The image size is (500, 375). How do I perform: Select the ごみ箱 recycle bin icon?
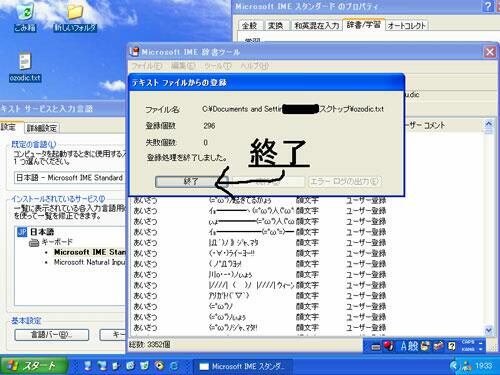tap(25, 17)
